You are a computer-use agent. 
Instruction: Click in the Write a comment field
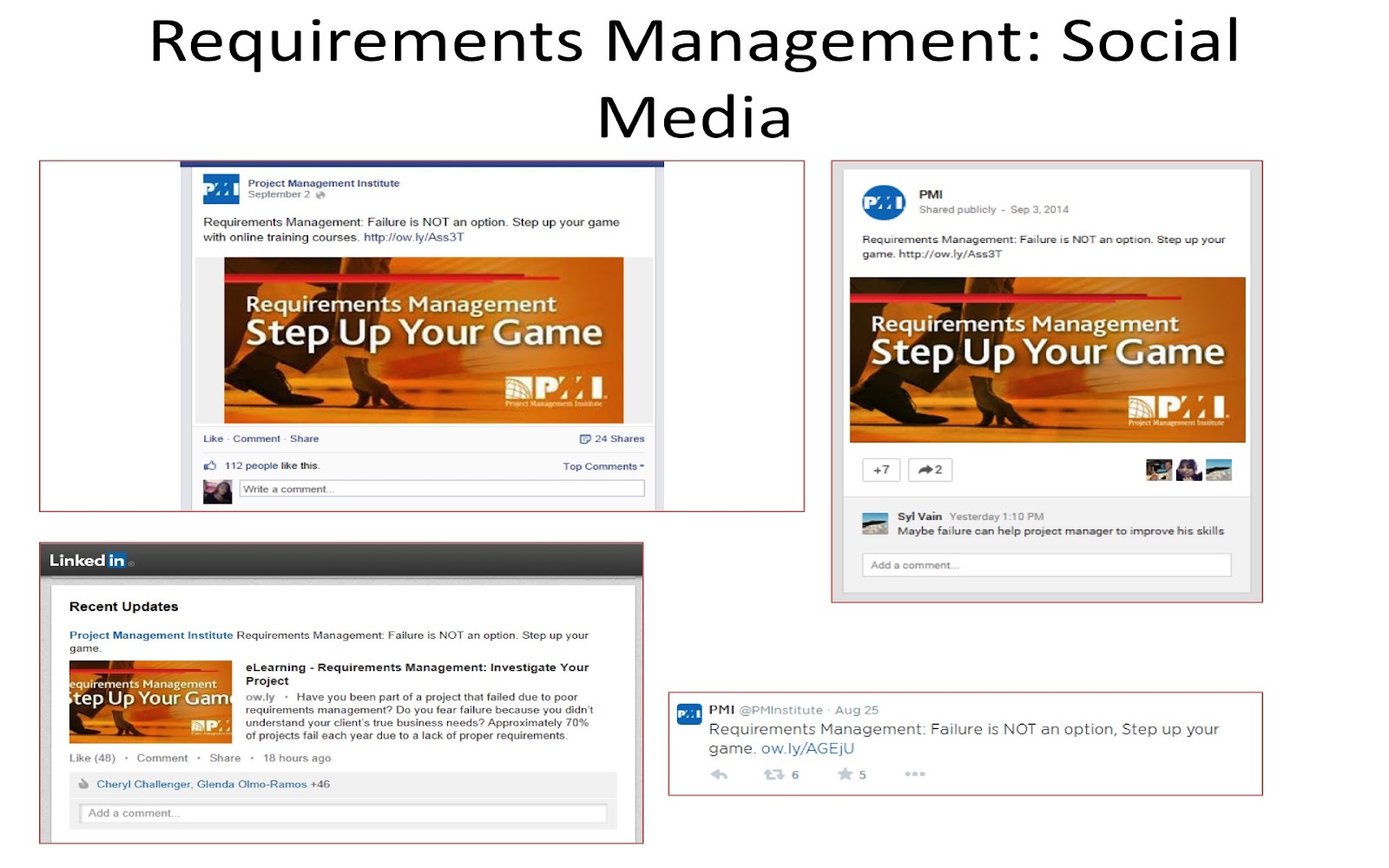point(442,490)
